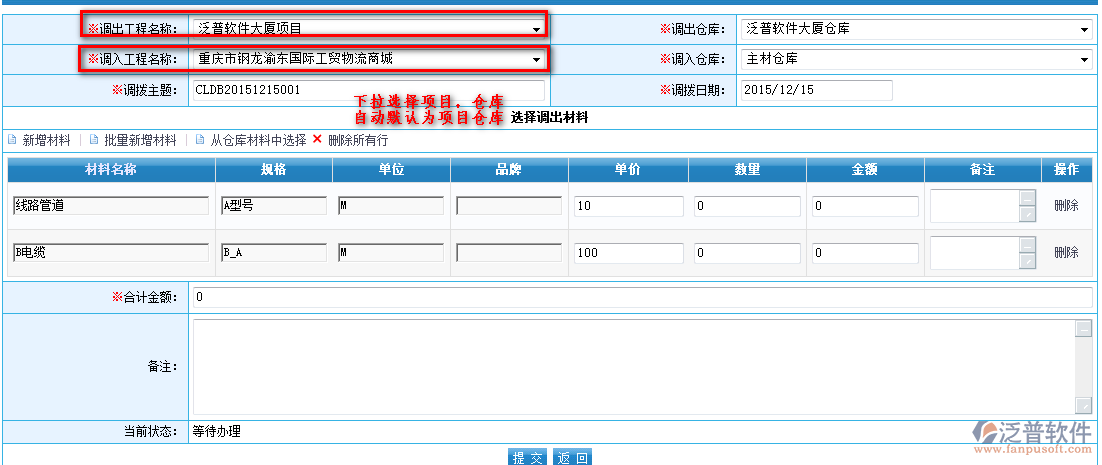Open the 调入仓库 dropdown list
Viewport: 1102px width, 465px height.
(1085, 60)
